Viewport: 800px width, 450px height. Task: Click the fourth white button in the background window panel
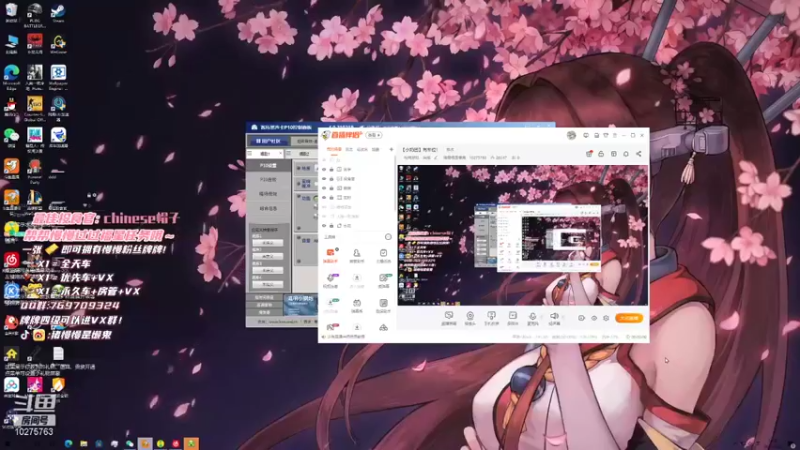(267, 284)
